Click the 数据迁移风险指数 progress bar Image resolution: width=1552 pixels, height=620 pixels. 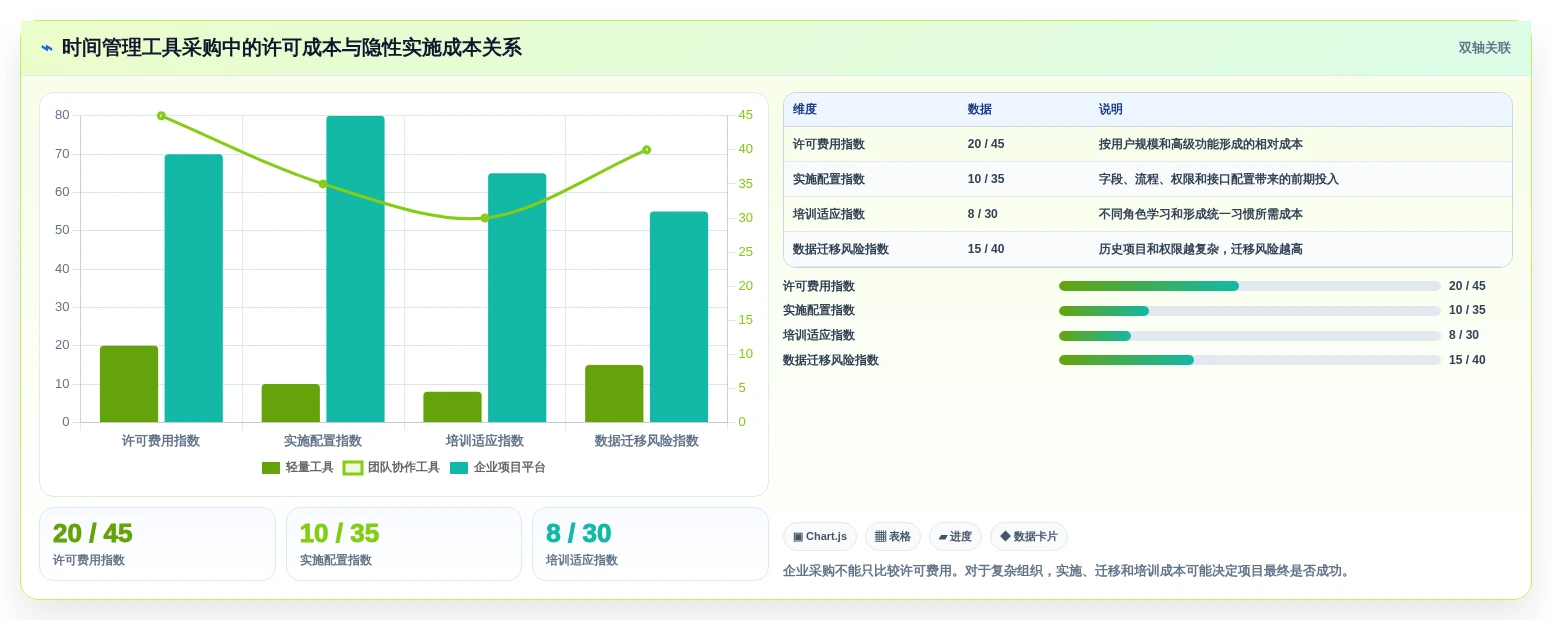(1250, 360)
